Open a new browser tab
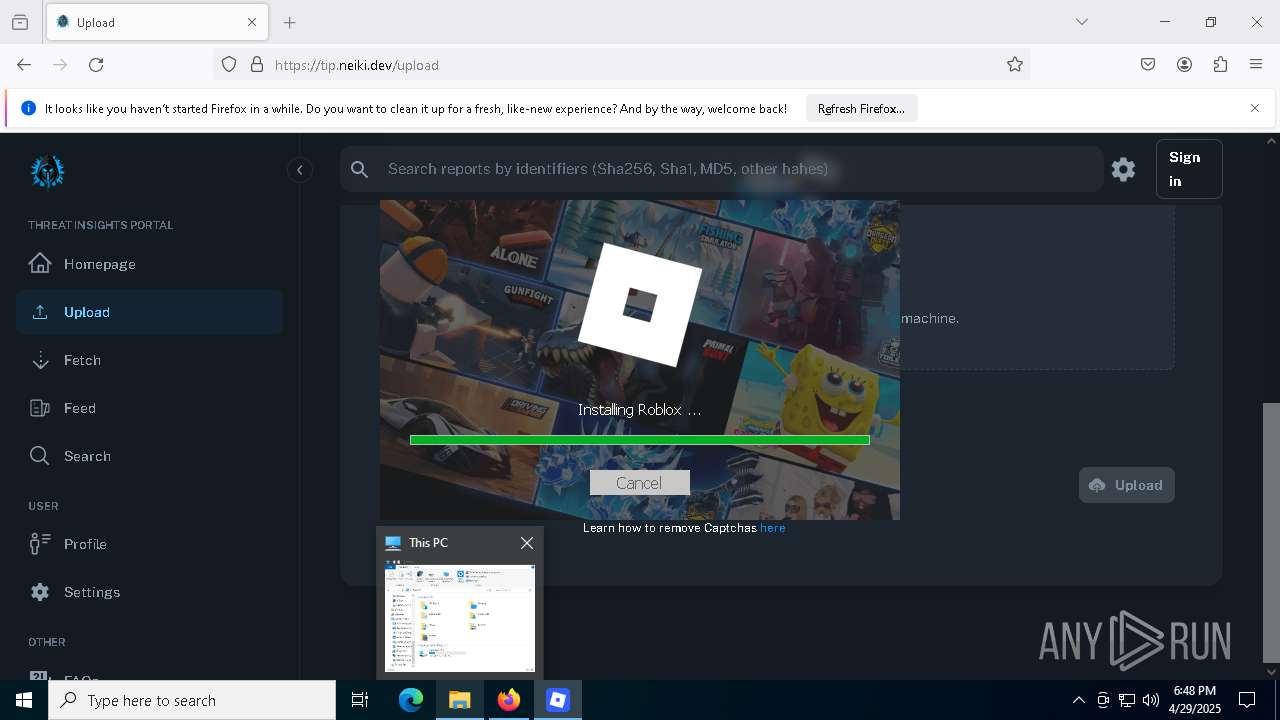The height and width of the screenshot is (720, 1280). coord(289,22)
